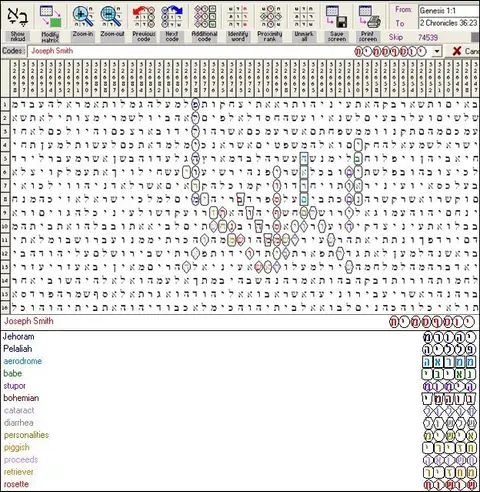Click the Zoom-in magnifier icon
Image resolution: width=480 pixels, height=492 pixels.
[x=83, y=17]
